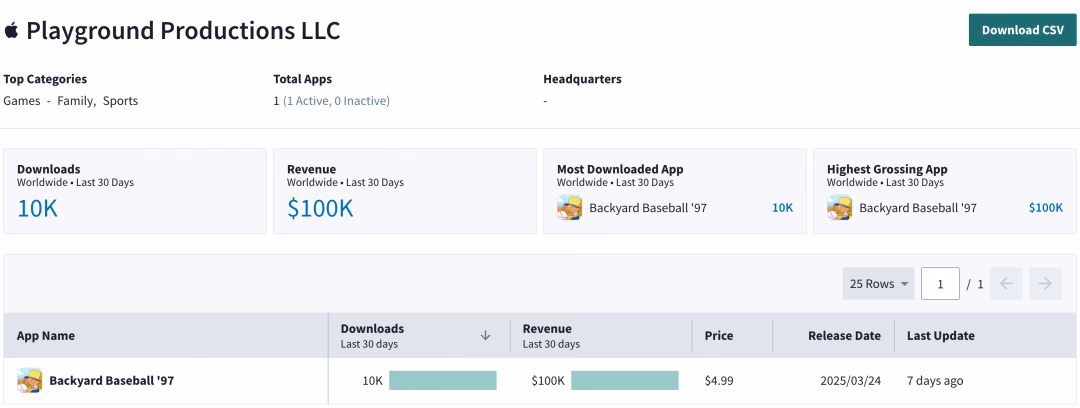Click the Top Categories label
This screenshot has height=408, width=1080.
click(x=45, y=79)
